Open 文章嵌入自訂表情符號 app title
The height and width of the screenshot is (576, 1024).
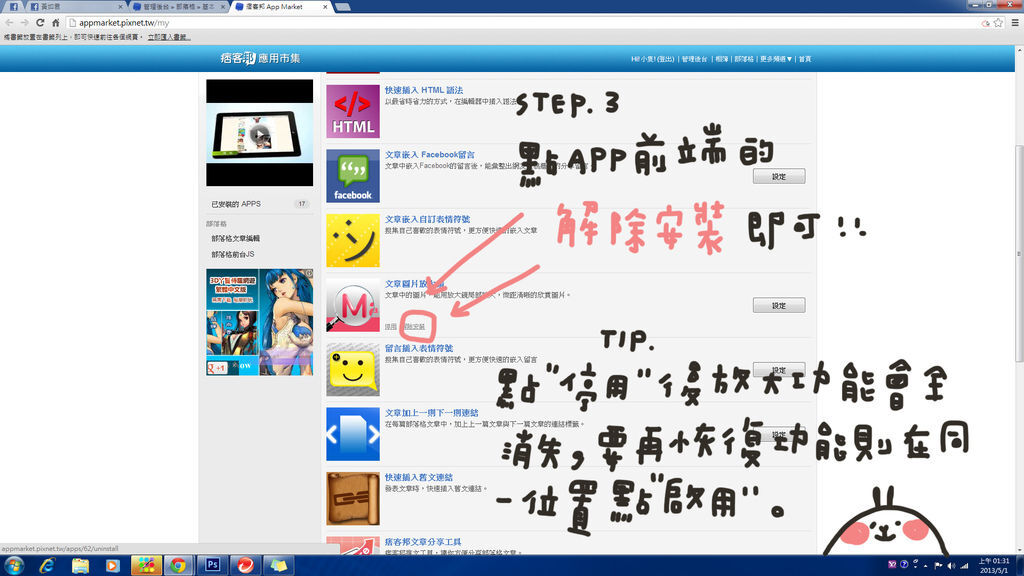click(427, 219)
